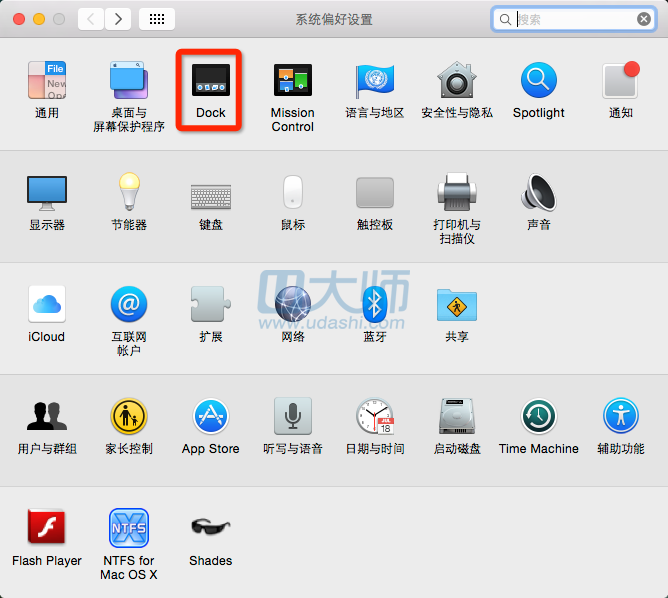This screenshot has width=668, height=598.
Task: Click the Show All grid button
Action: tap(157, 19)
